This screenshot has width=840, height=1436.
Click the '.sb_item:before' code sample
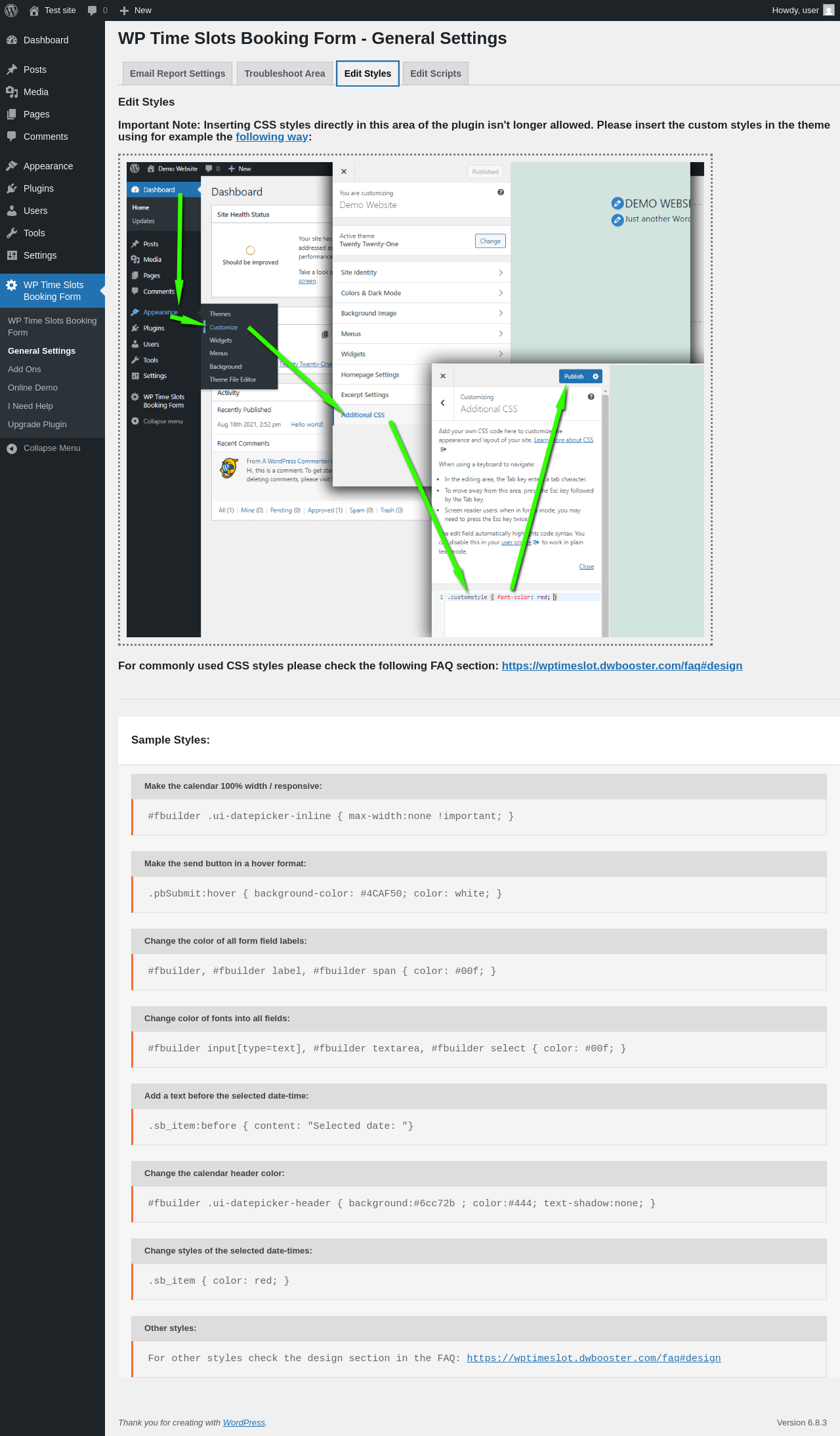tap(479, 1126)
